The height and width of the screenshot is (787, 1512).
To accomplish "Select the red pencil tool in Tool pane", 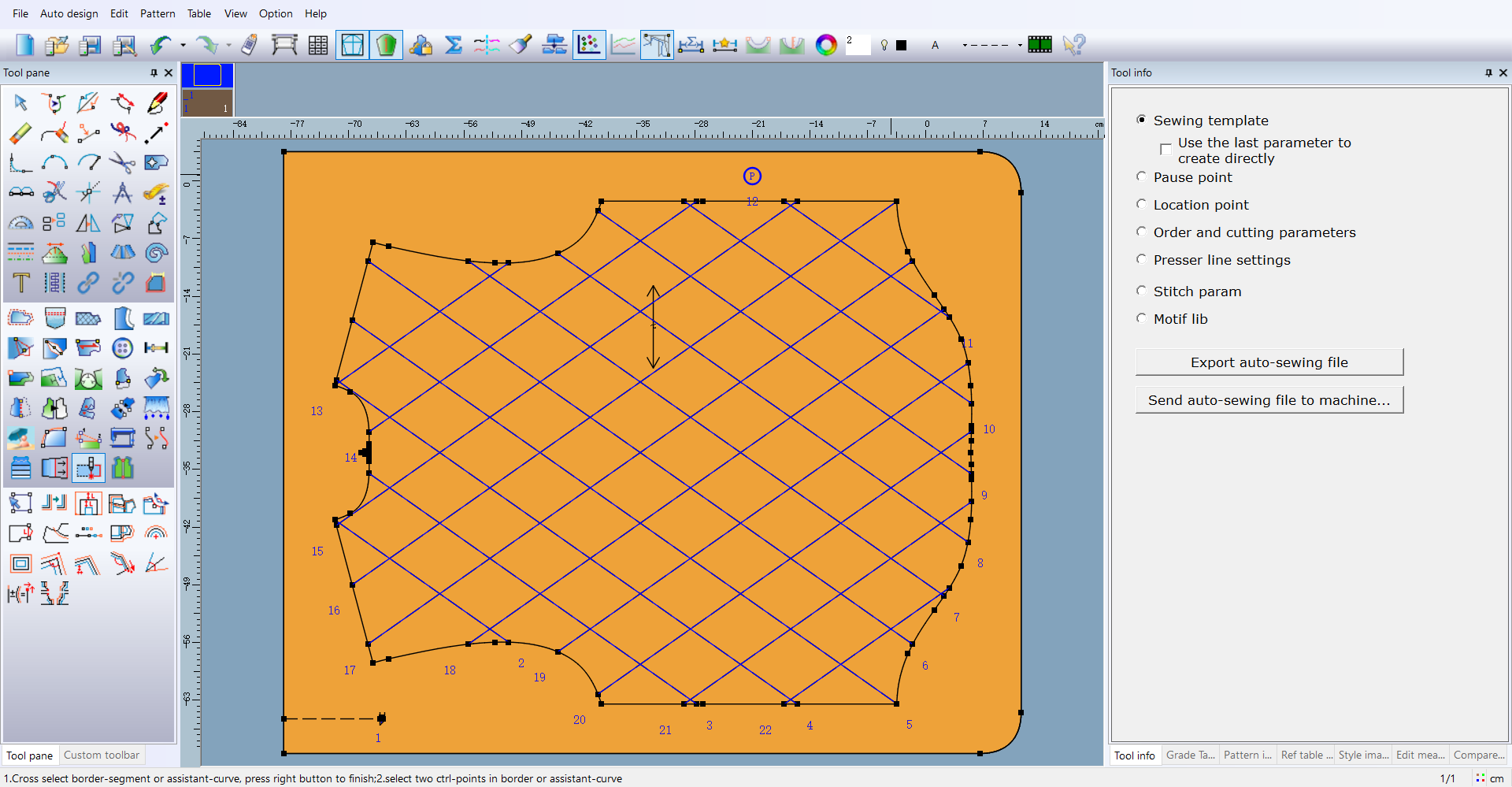I will (x=157, y=102).
